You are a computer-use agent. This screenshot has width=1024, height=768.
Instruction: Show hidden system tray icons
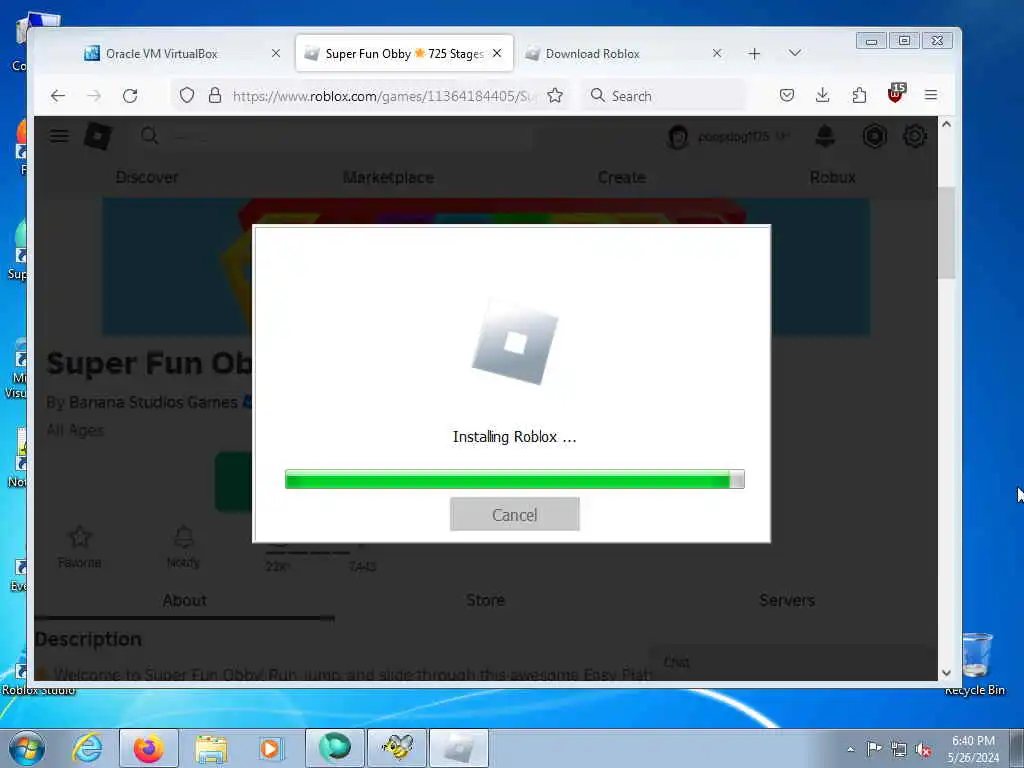850,749
